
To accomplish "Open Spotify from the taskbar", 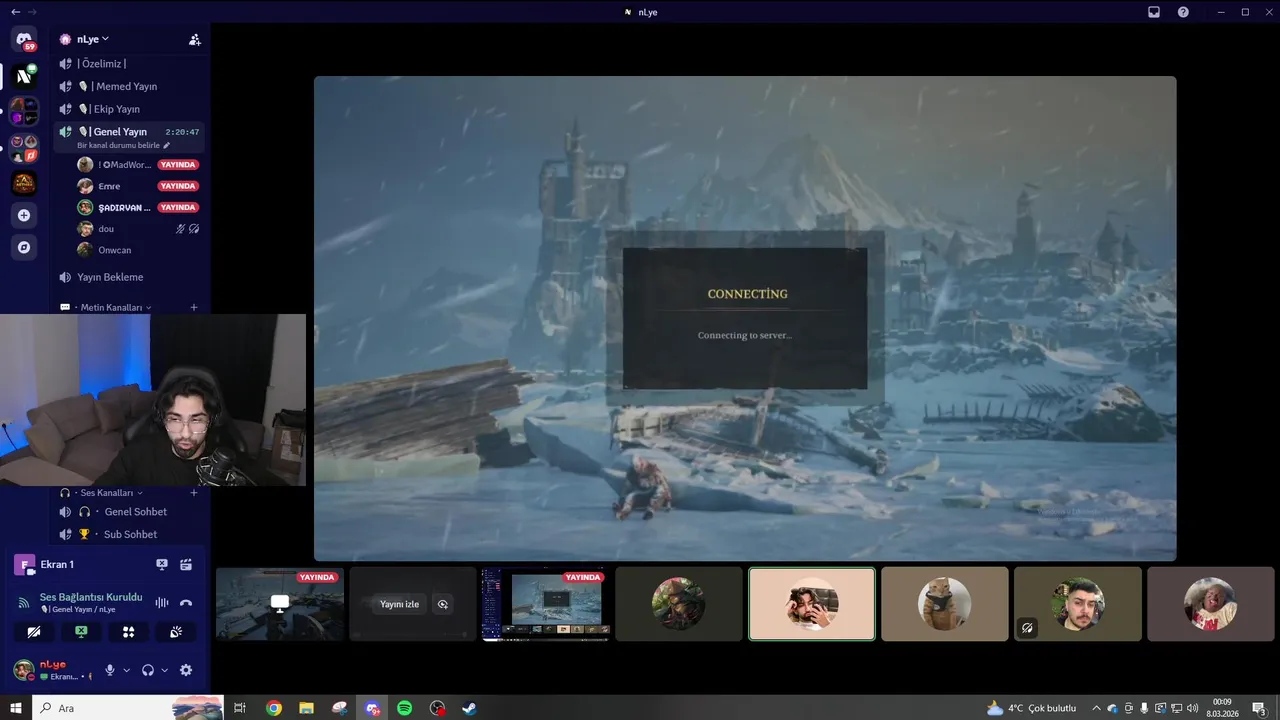I will click(x=404, y=708).
